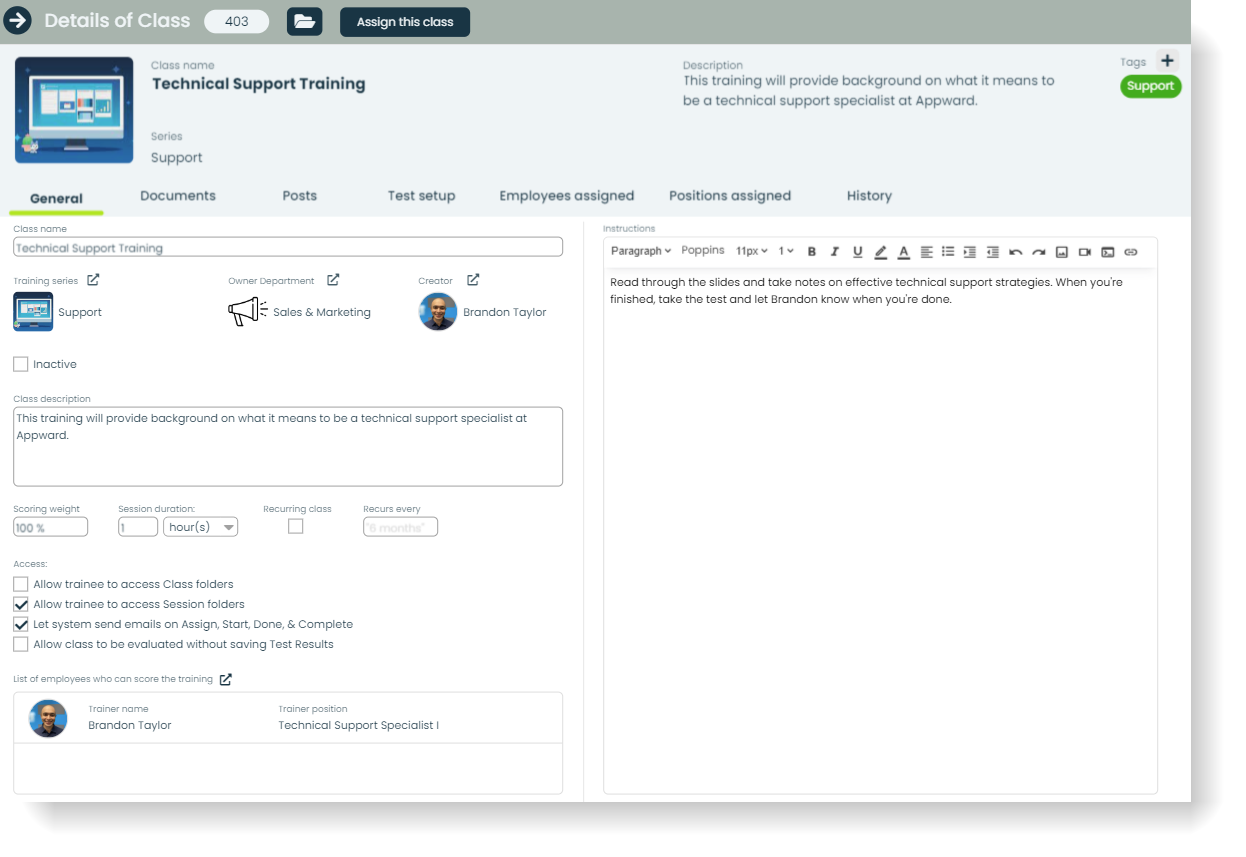The height and width of the screenshot is (857, 1246).
Task: Click the back arrow beside Details of Class
Action: pyautogui.click(x=18, y=21)
